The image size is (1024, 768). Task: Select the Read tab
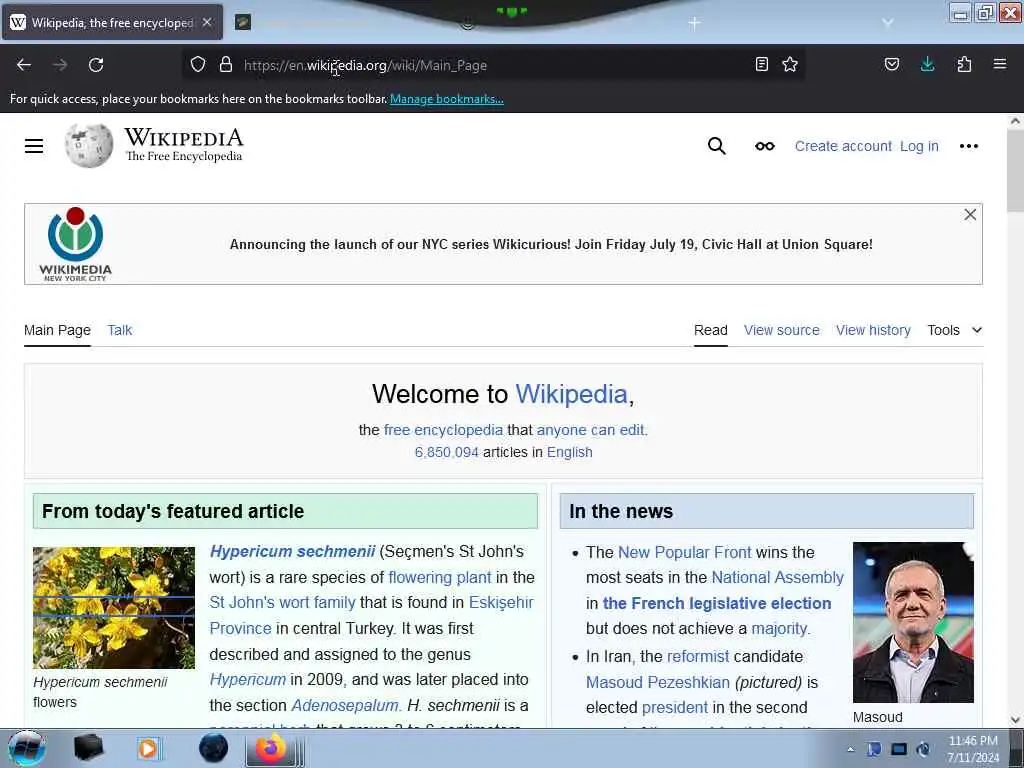coord(711,330)
